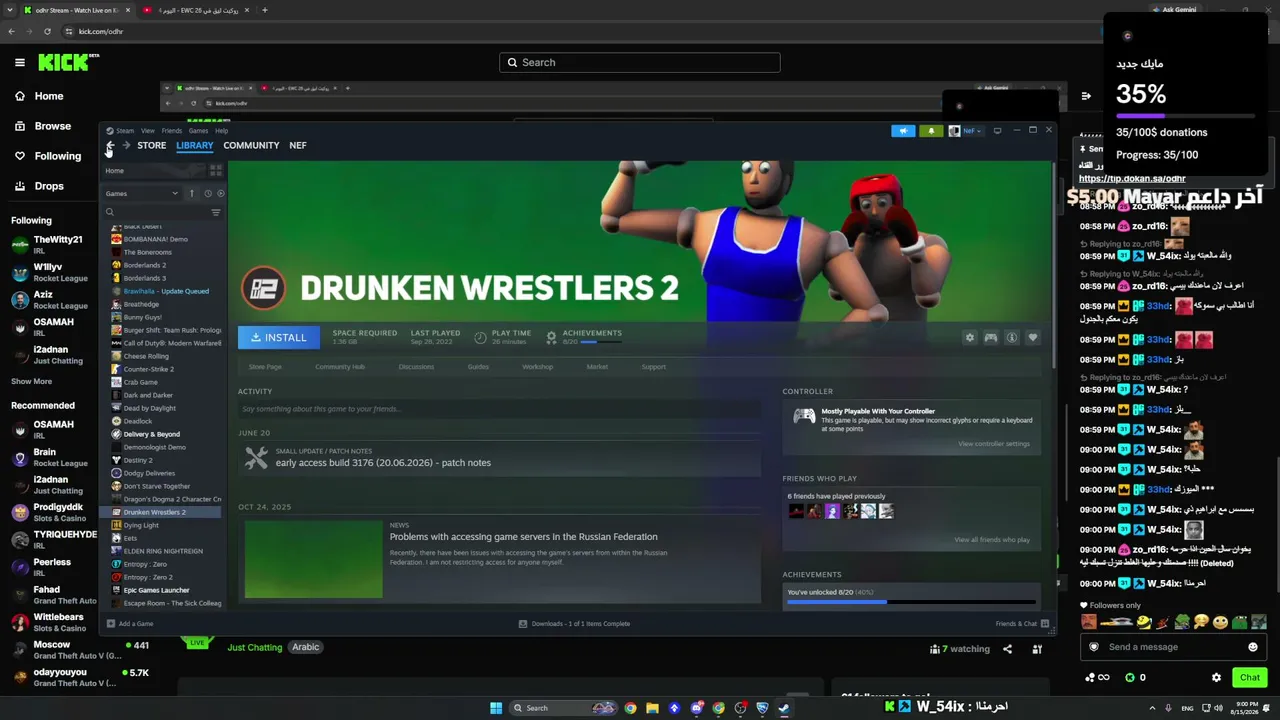Image resolution: width=1280 pixels, height=720 pixels.
Task: Collapse the Kick chat panel
Action: point(1086,96)
